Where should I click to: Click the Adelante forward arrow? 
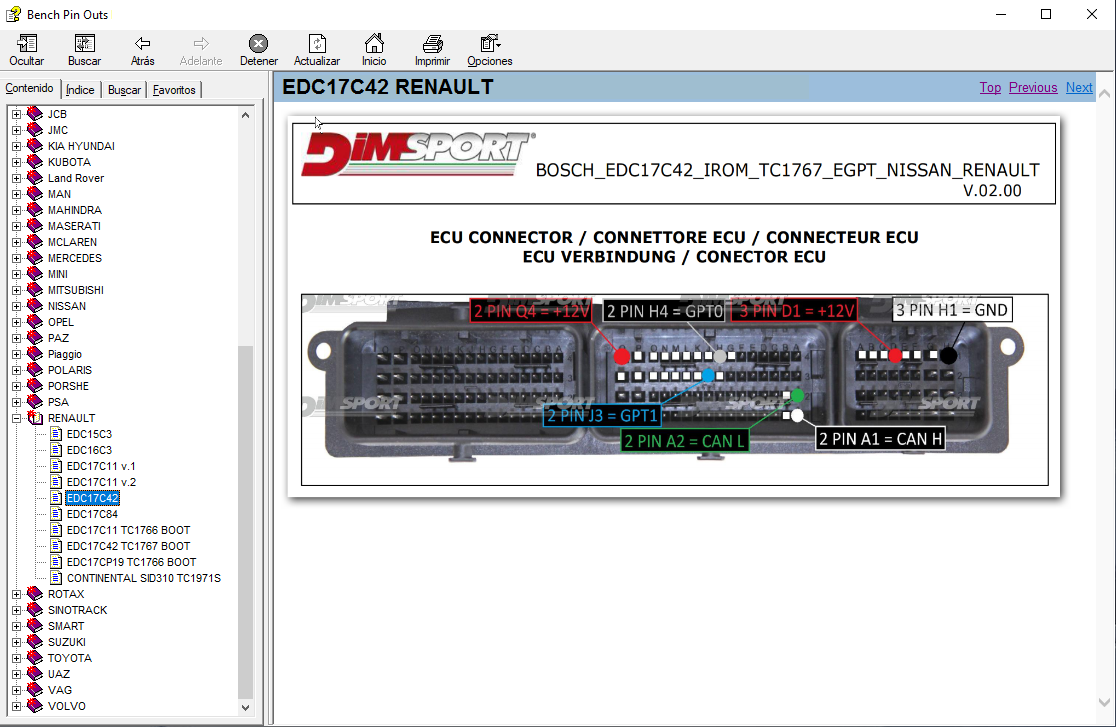pyautogui.click(x=201, y=43)
